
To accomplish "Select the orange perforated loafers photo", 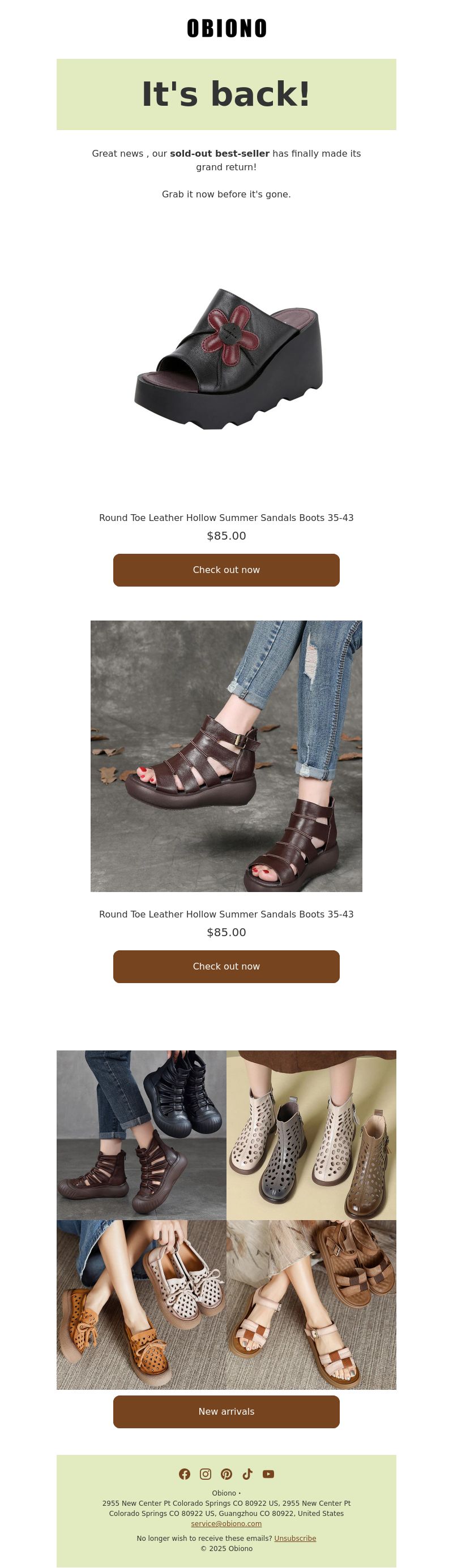I will [x=142, y=1304].
